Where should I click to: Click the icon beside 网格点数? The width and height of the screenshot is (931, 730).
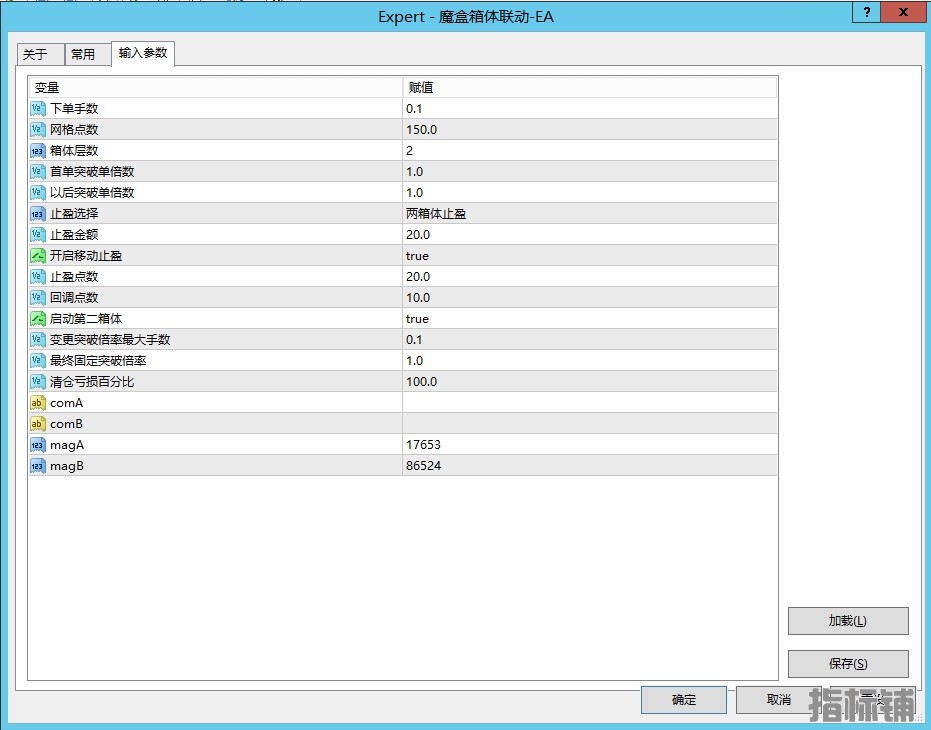[37, 129]
